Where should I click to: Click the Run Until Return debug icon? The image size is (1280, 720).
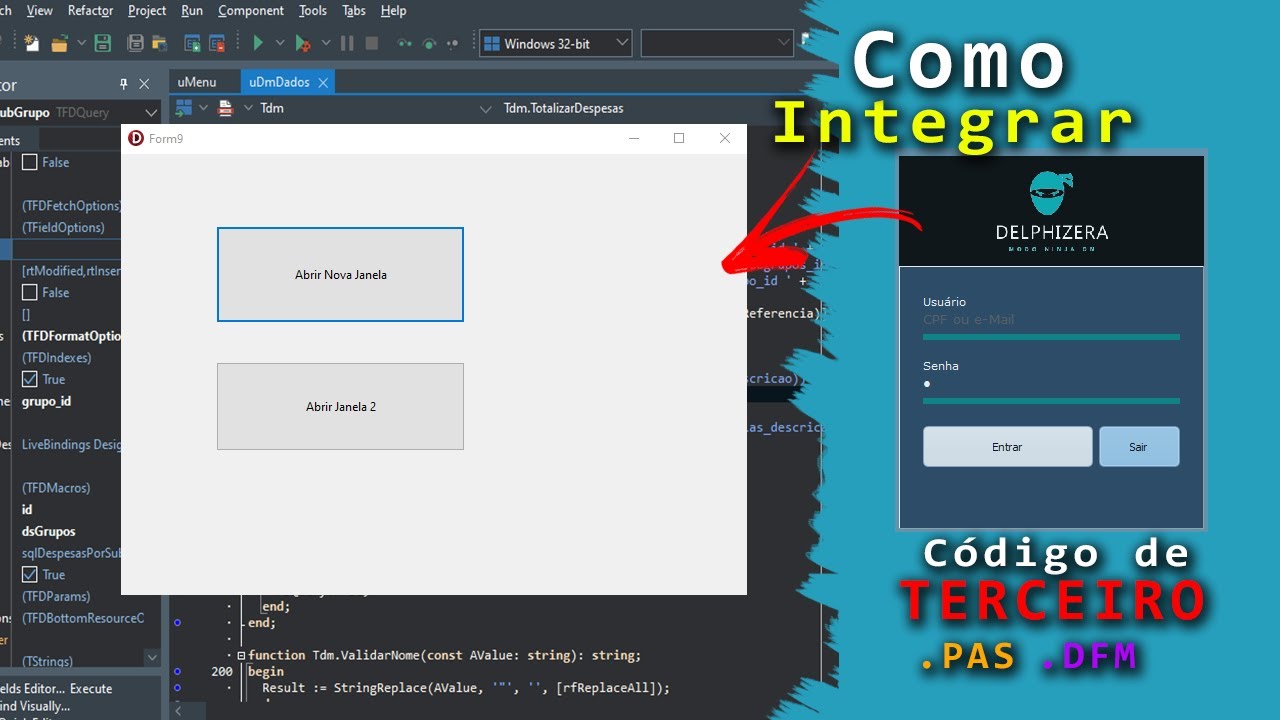tap(452, 43)
